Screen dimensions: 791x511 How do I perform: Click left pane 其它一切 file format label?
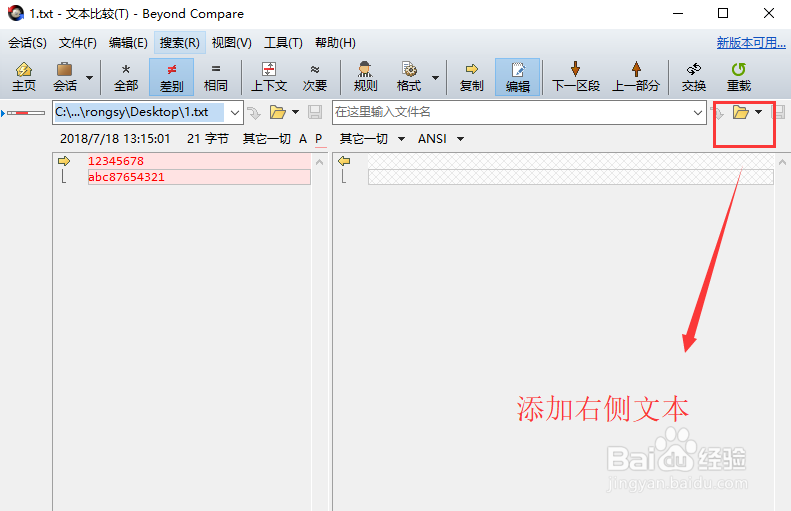point(267,139)
